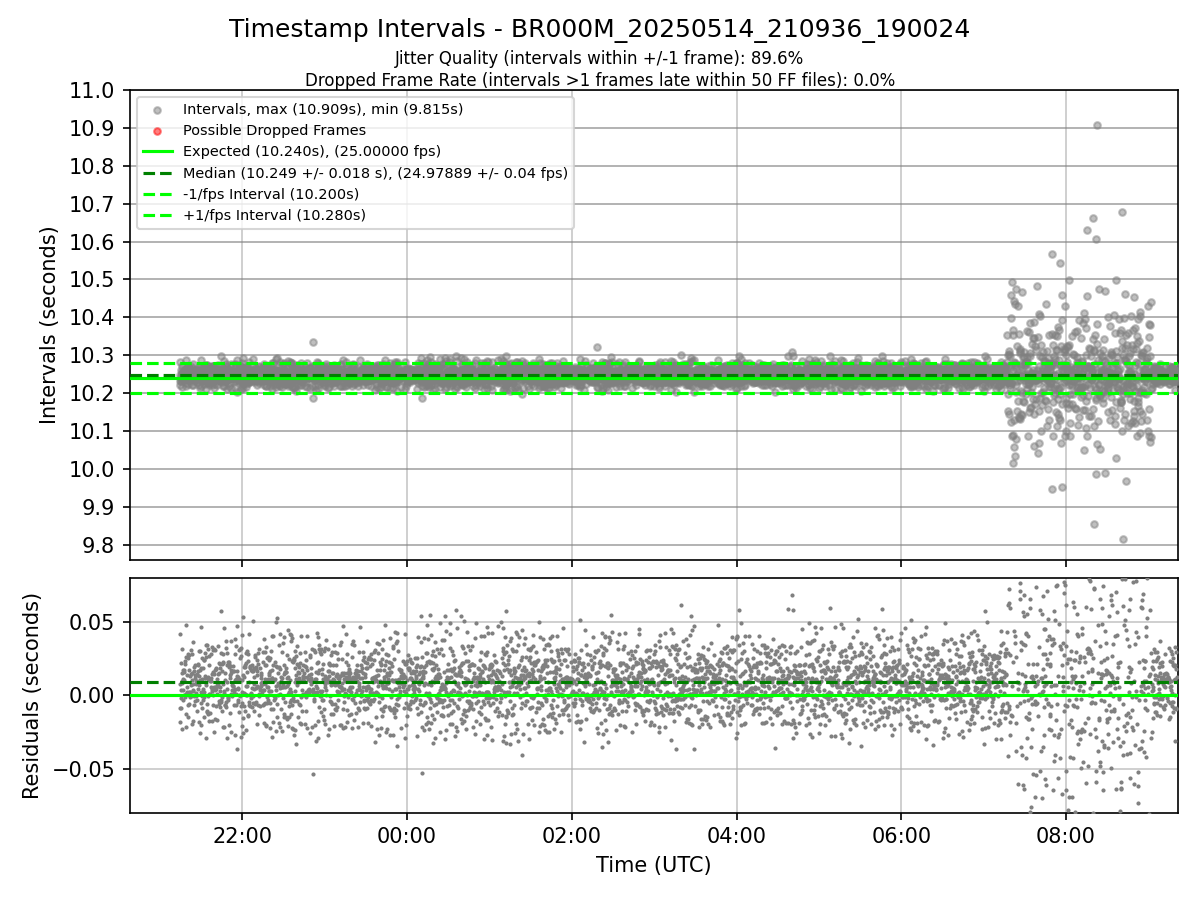Image resolution: width=1200 pixels, height=900 pixels.
Task: Click the 06:00 time axis tick label
Action: point(901,835)
